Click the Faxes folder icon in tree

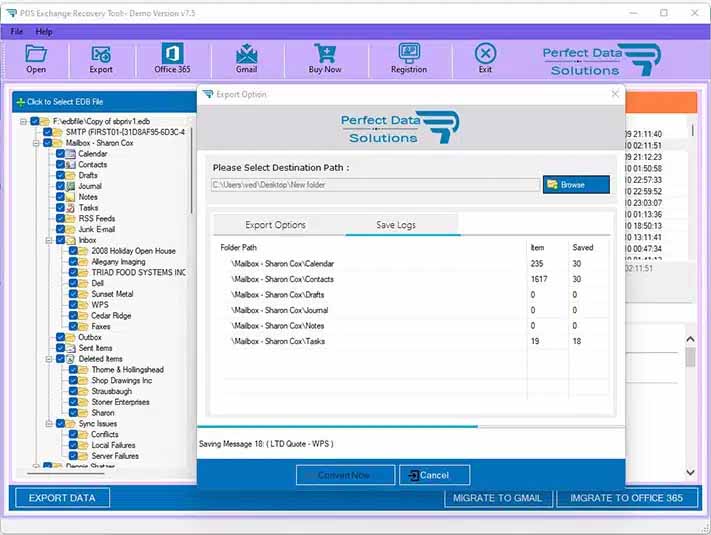83,326
